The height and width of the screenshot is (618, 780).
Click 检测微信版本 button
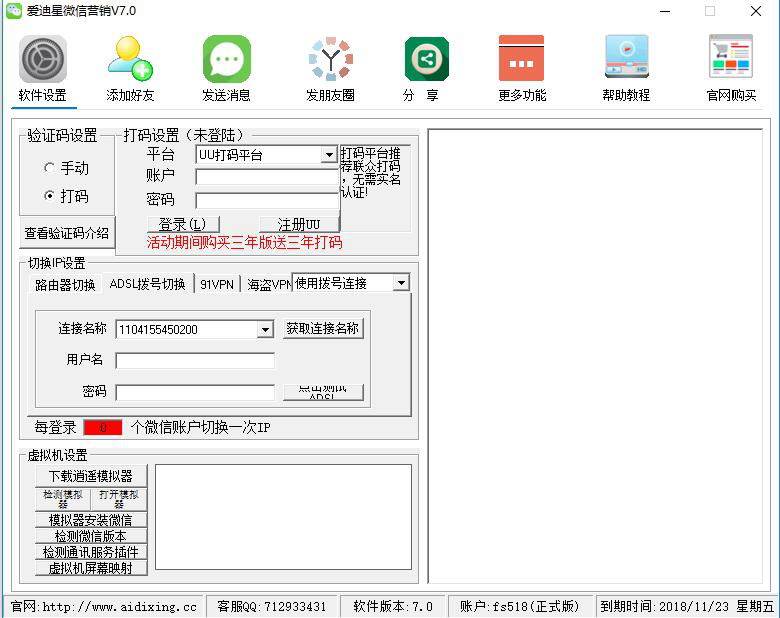click(x=91, y=536)
